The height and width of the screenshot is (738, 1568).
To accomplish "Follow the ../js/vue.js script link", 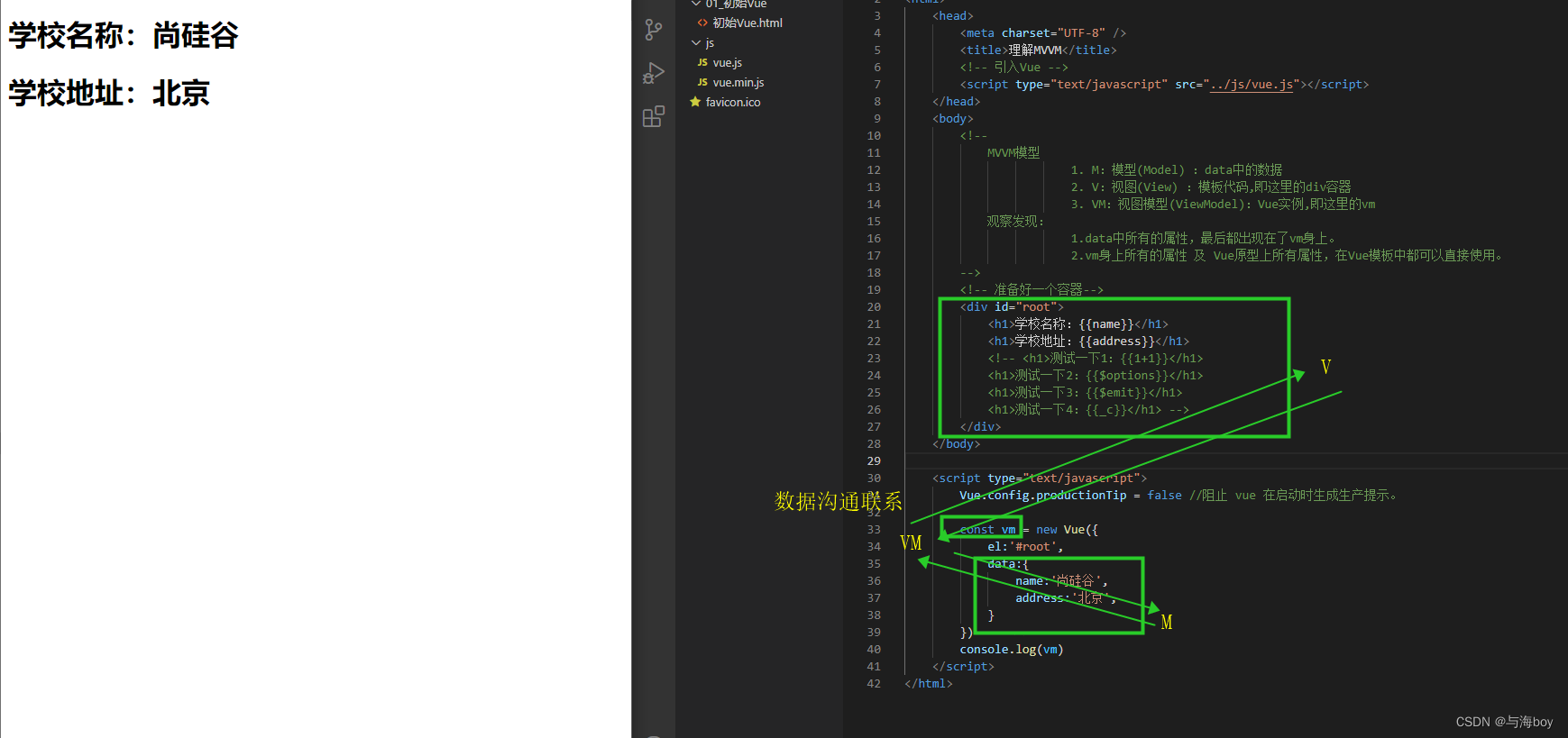I will click(1252, 84).
